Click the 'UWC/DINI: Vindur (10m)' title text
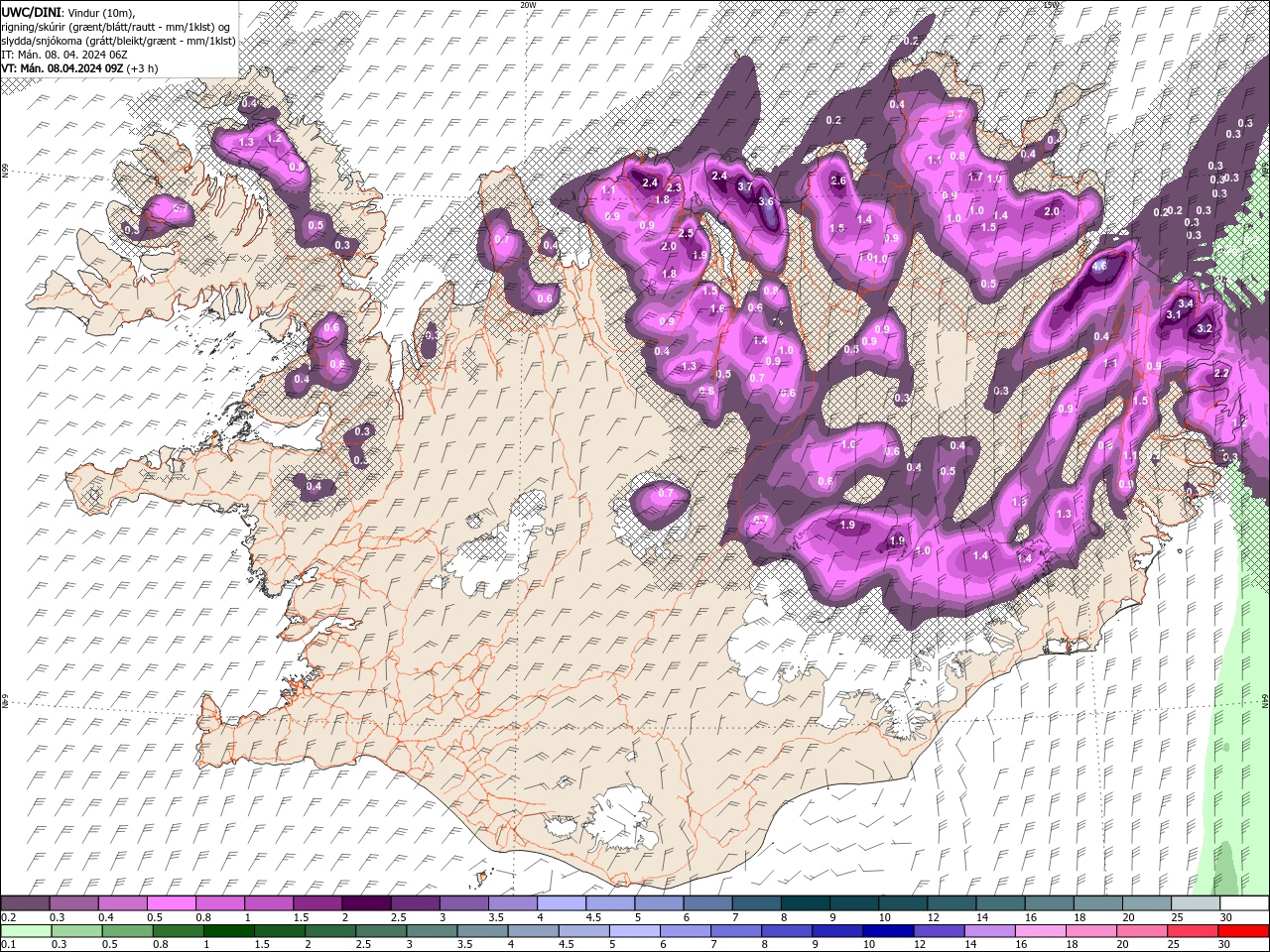This screenshot has height=952, width=1270. point(67,11)
